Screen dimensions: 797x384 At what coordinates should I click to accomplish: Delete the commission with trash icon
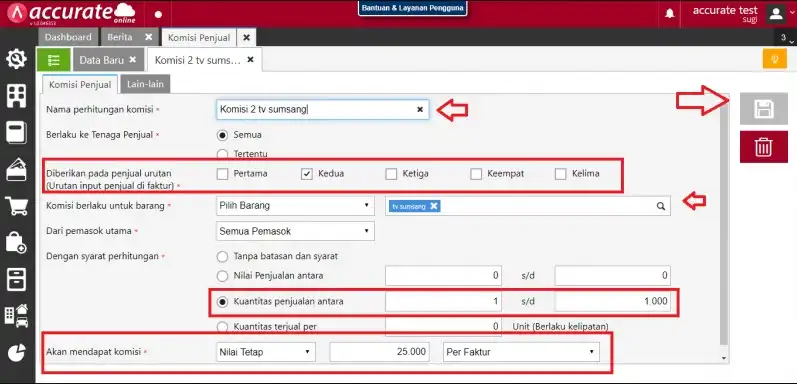764,147
